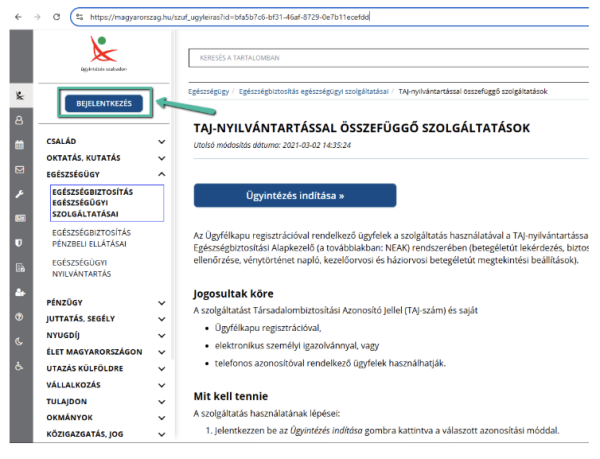Expand the CSALÁD menu chevron

[x=162, y=142]
